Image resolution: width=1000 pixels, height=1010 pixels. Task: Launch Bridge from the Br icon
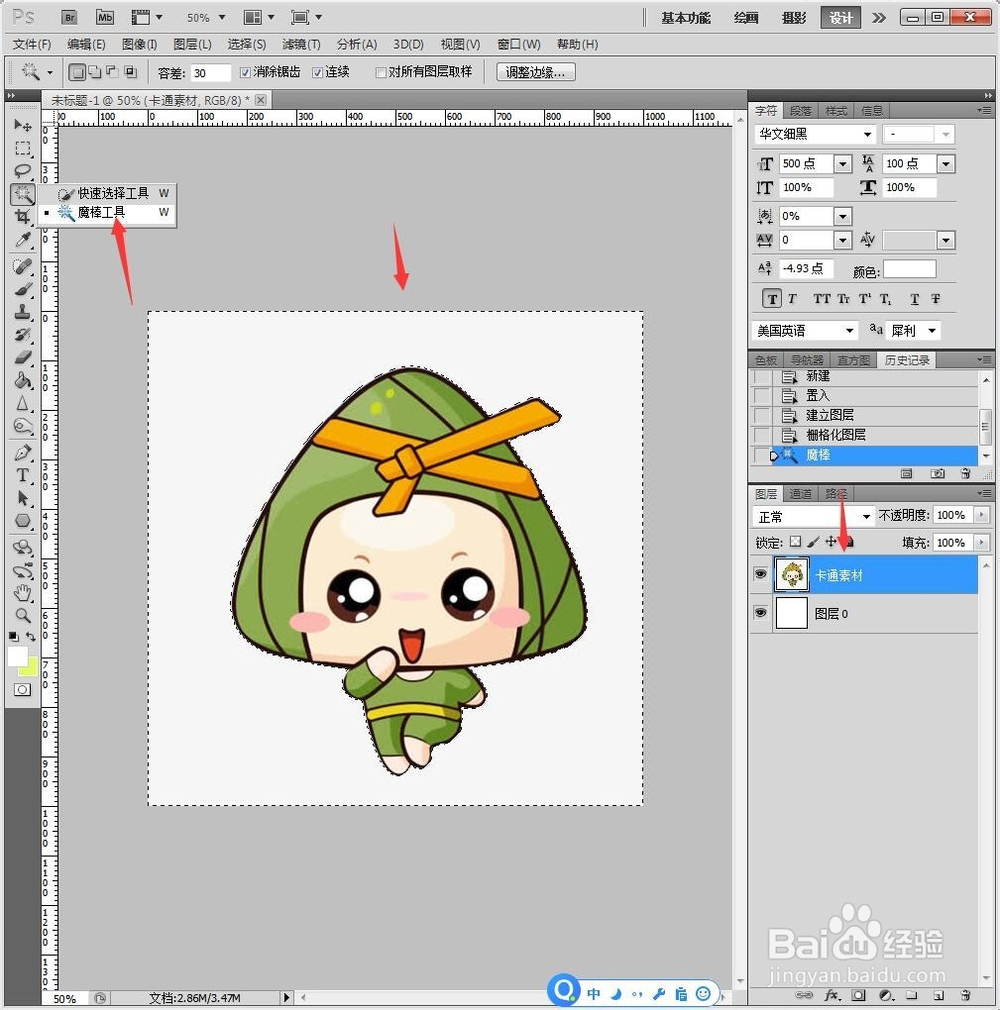point(69,17)
